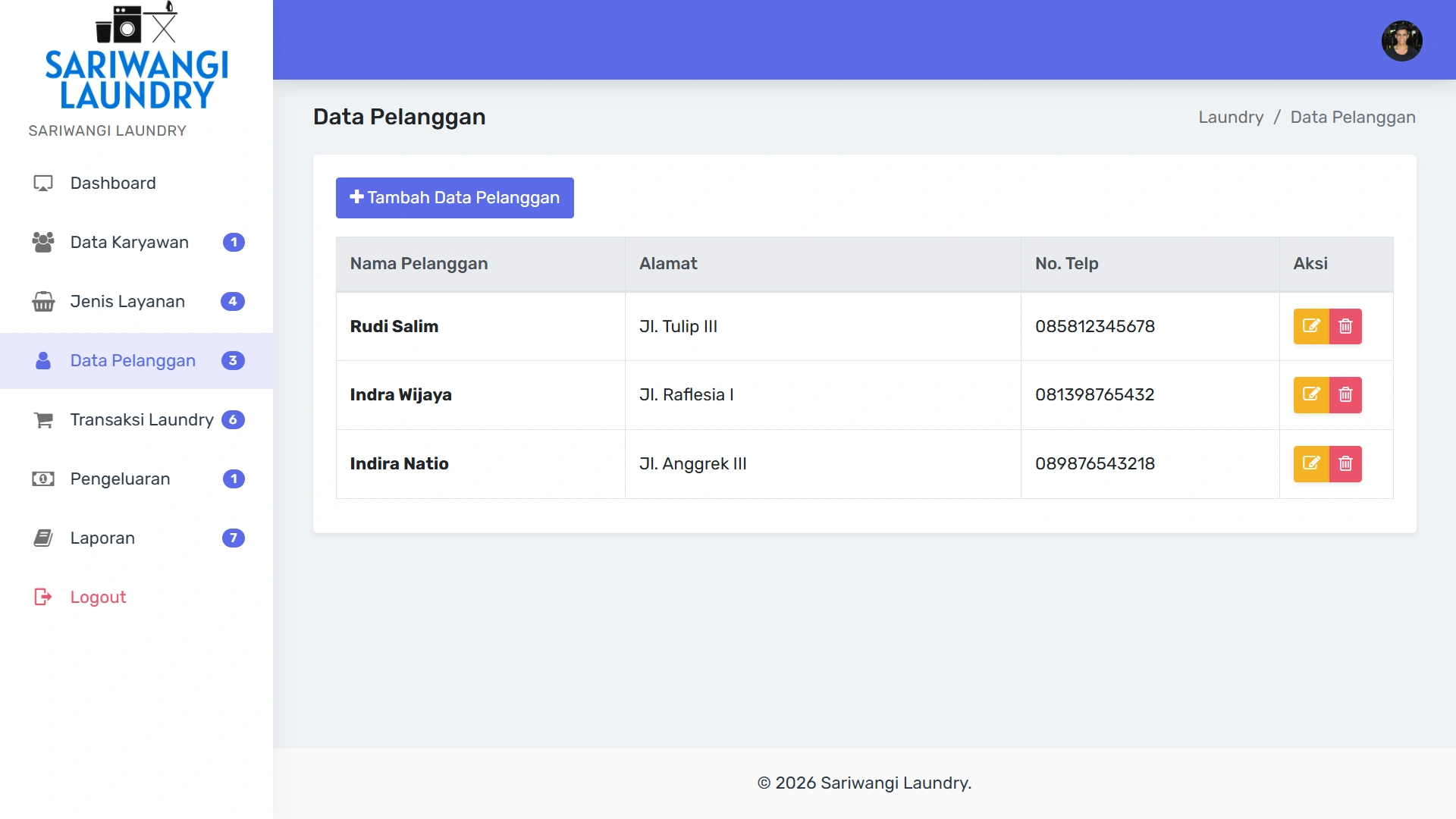
Task: Click the Pengeluaran money icon
Action: click(43, 479)
